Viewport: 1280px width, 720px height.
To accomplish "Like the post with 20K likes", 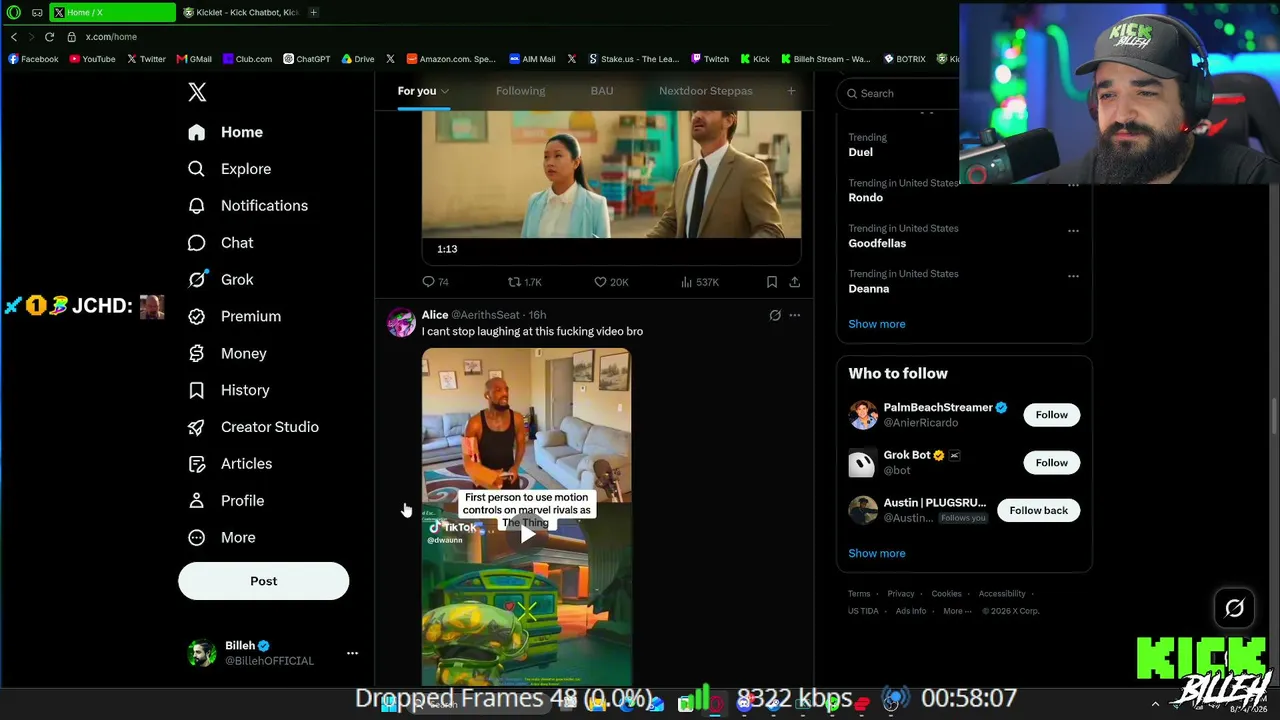I will [611, 282].
